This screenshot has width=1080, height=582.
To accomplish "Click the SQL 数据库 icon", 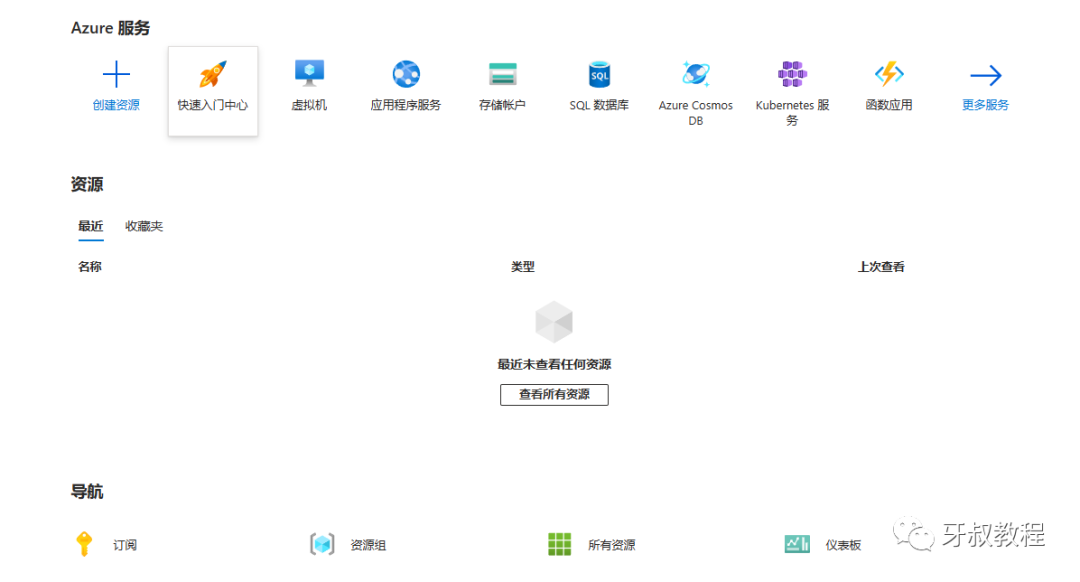I will (x=599, y=74).
